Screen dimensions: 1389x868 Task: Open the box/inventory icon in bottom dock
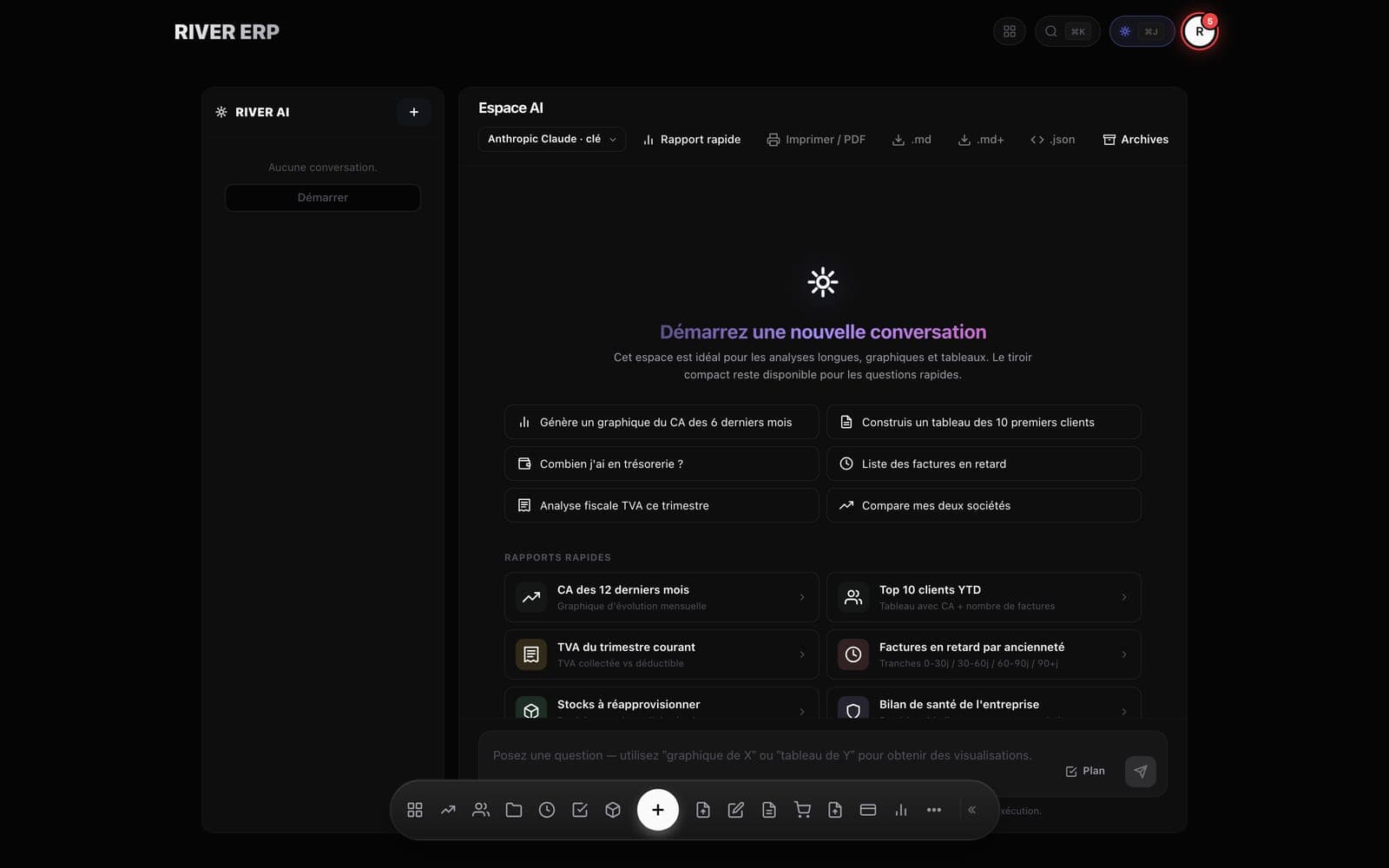[613, 810]
